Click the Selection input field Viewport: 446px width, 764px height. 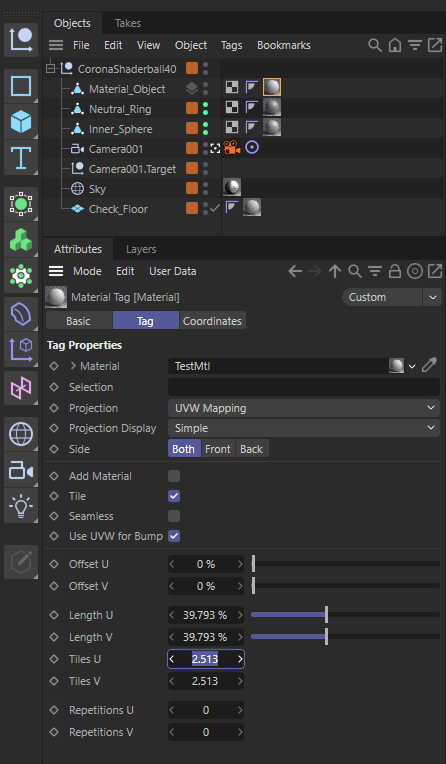click(304, 387)
